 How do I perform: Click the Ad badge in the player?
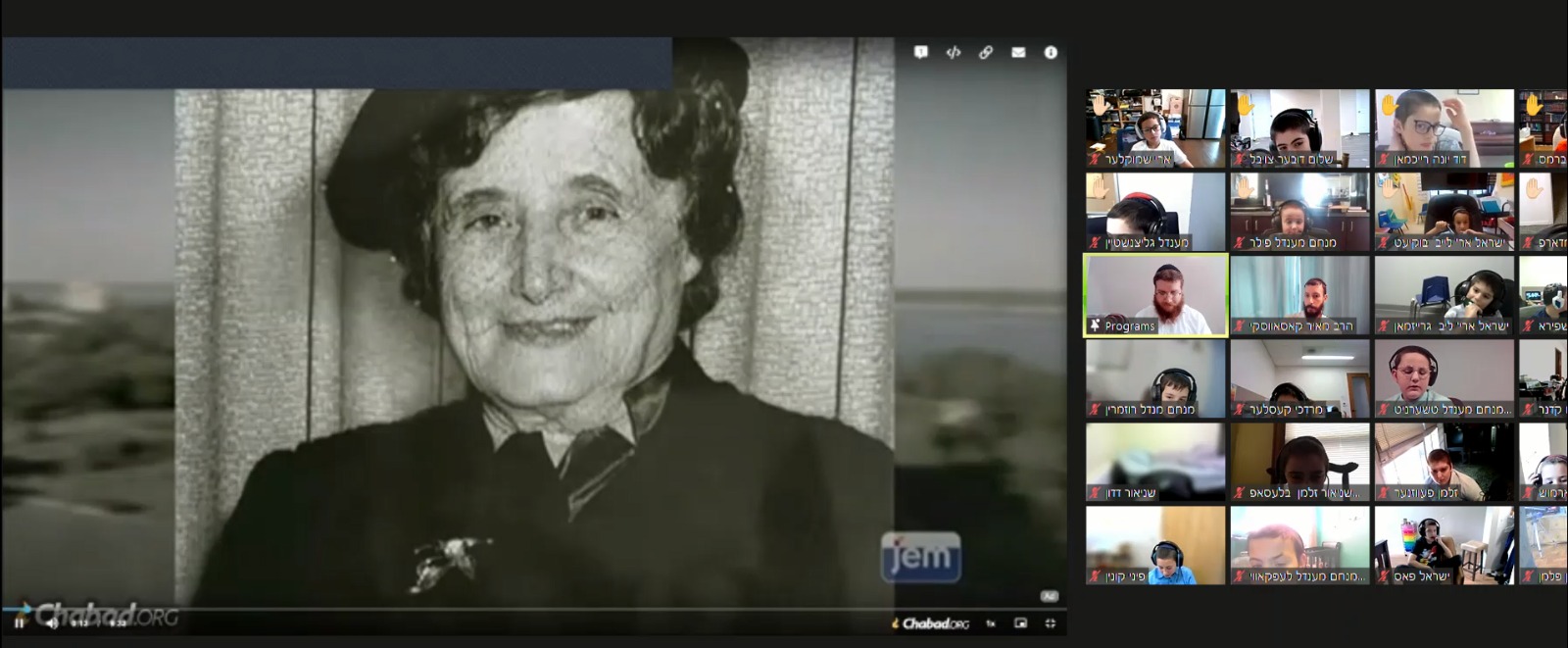click(x=1050, y=596)
